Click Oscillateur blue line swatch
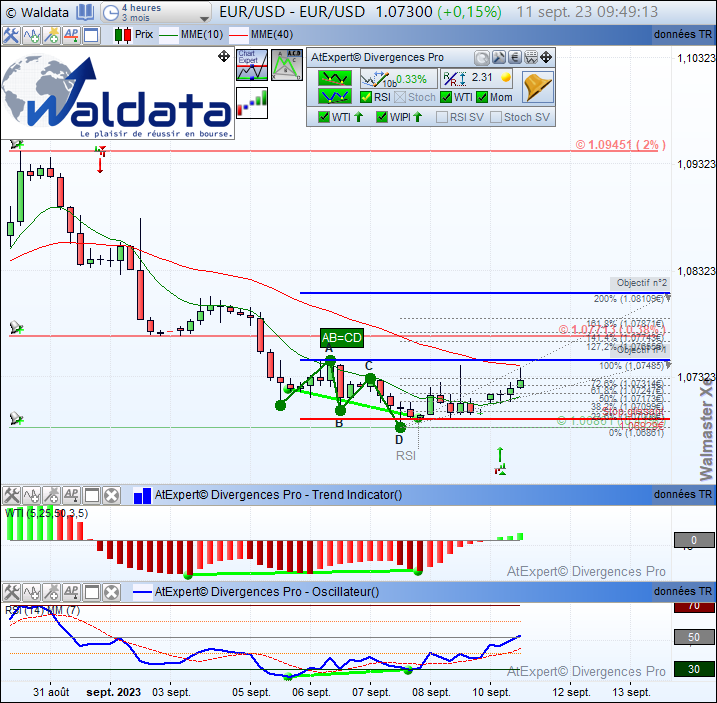717x703 pixels. click(142, 592)
